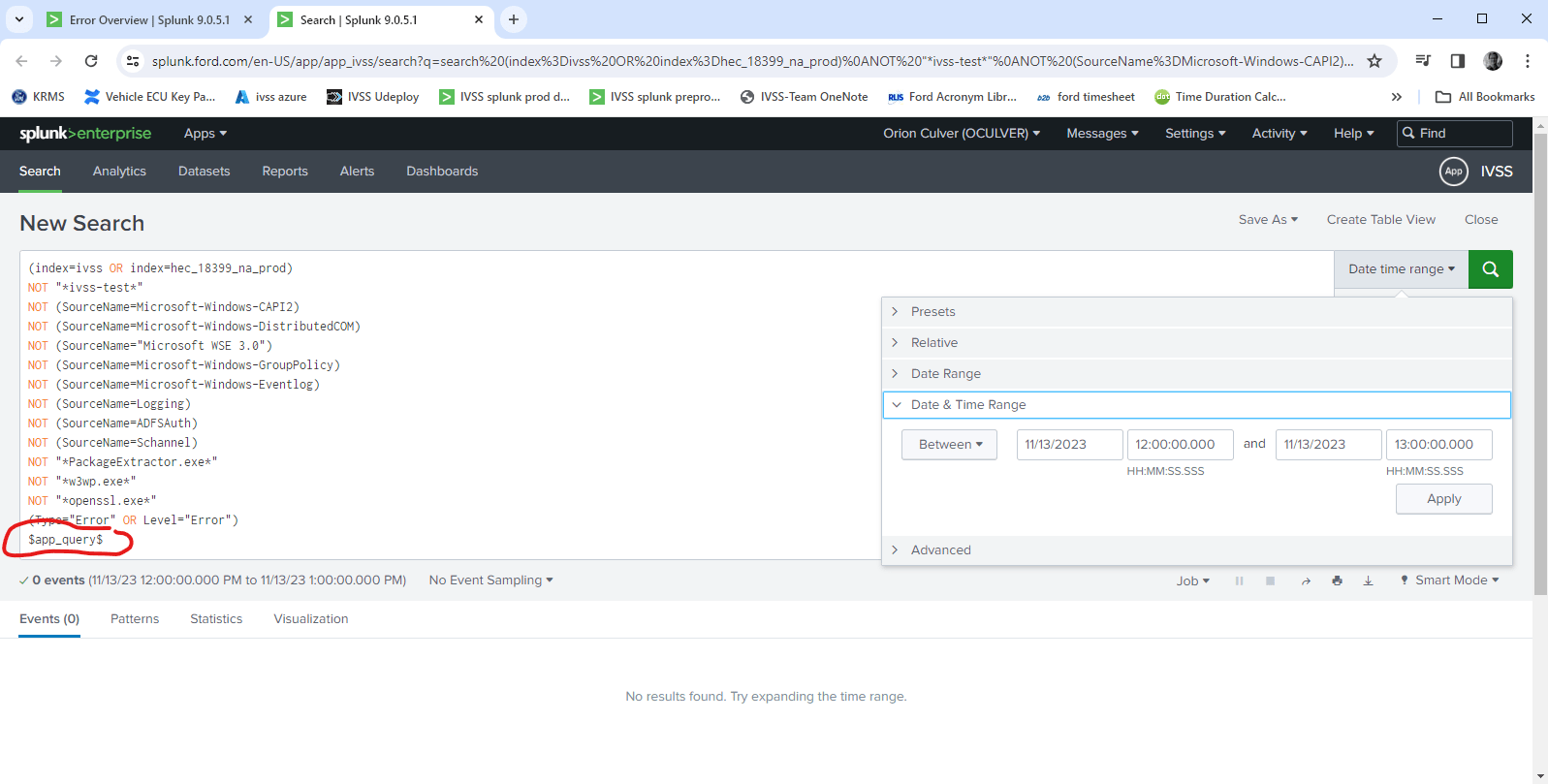1548x784 pixels.
Task: Click the IVSS App circle icon
Action: (1453, 172)
